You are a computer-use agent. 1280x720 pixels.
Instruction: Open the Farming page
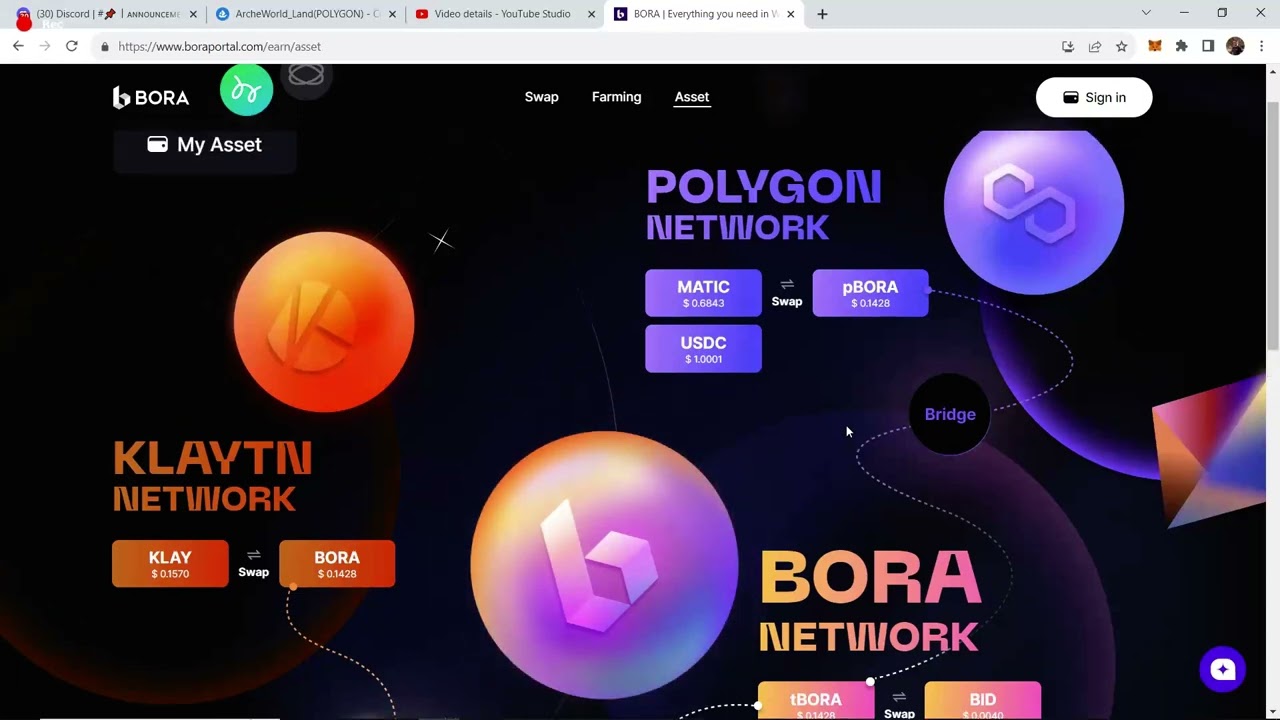pyautogui.click(x=616, y=97)
